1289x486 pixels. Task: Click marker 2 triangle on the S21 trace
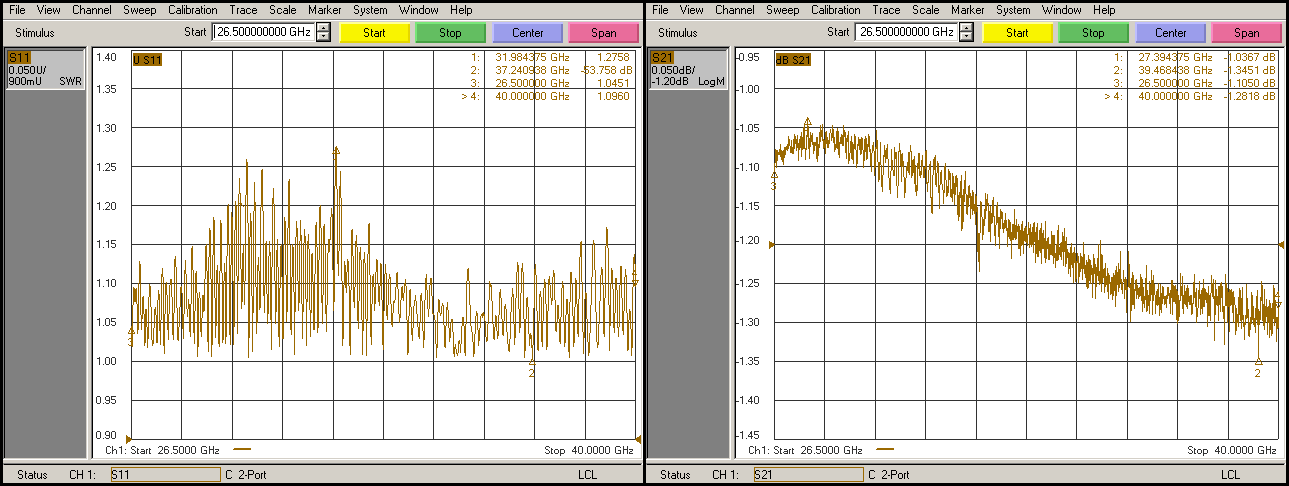pos(1258,361)
